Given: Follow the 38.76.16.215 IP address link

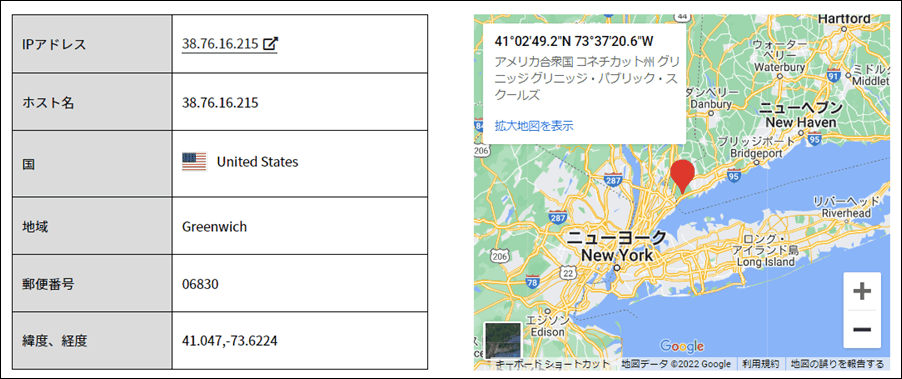Looking at the screenshot, I should pos(220,44).
